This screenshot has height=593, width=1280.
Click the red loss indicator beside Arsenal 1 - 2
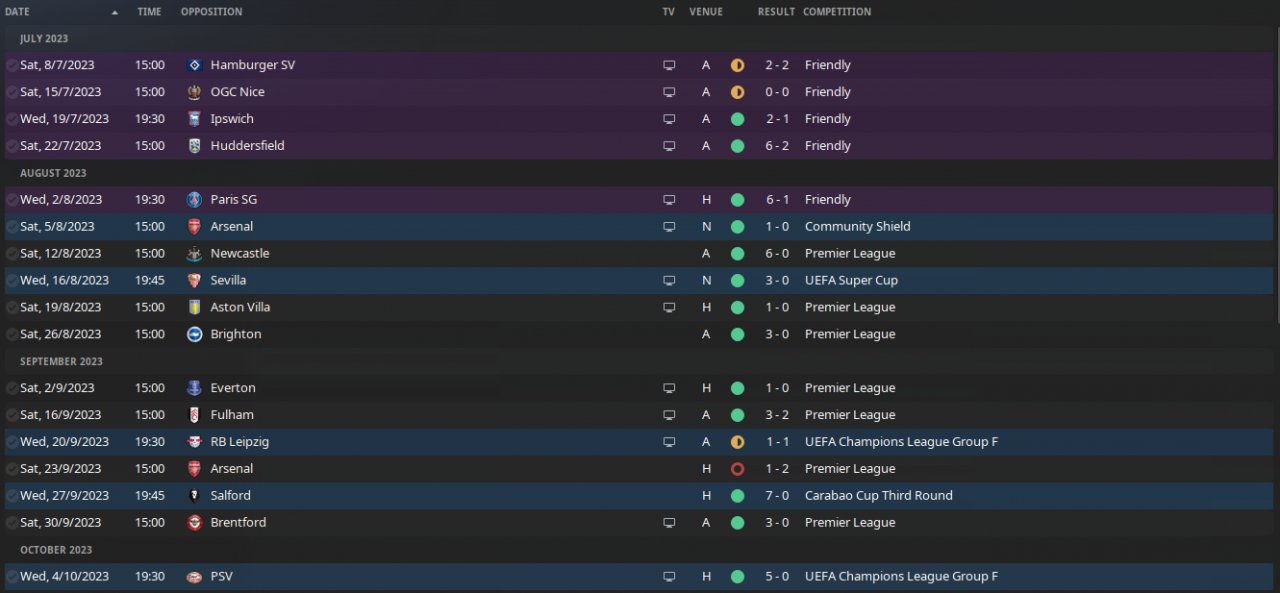[737, 469]
